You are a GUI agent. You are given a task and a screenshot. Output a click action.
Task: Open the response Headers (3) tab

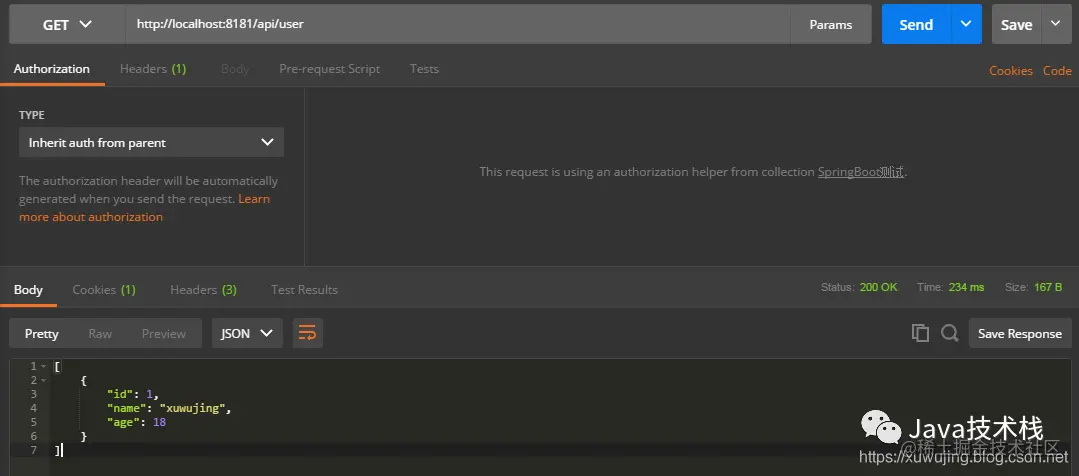pyautogui.click(x=204, y=290)
